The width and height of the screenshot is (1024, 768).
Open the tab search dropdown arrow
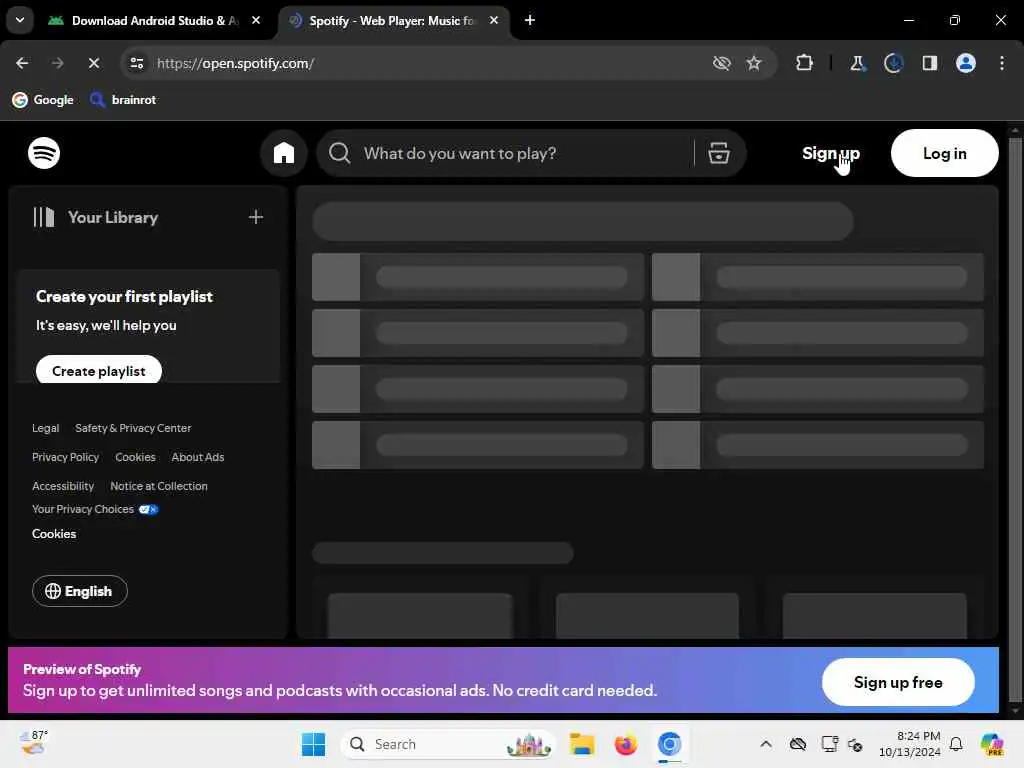click(20, 20)
